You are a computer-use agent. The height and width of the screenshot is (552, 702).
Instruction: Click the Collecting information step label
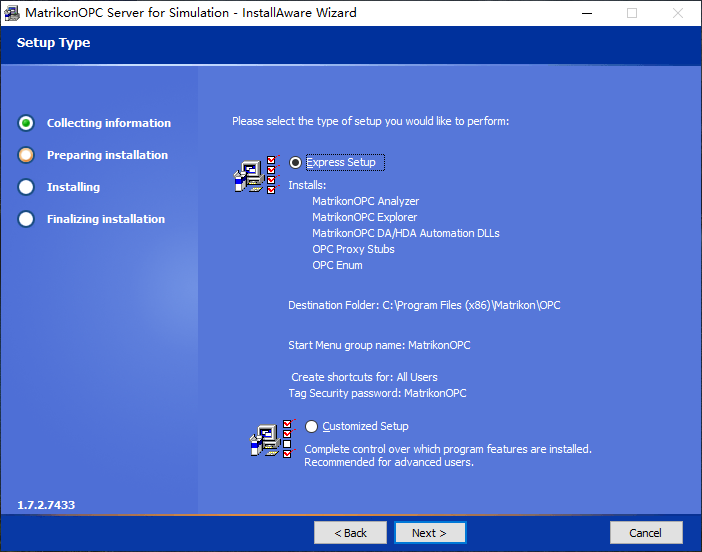[x=109, y=123]
